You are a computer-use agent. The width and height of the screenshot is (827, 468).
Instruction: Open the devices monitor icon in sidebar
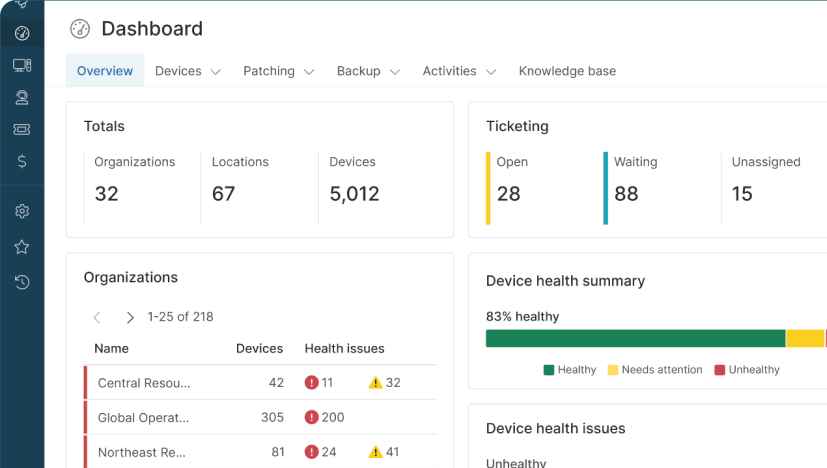pos(22,65)
